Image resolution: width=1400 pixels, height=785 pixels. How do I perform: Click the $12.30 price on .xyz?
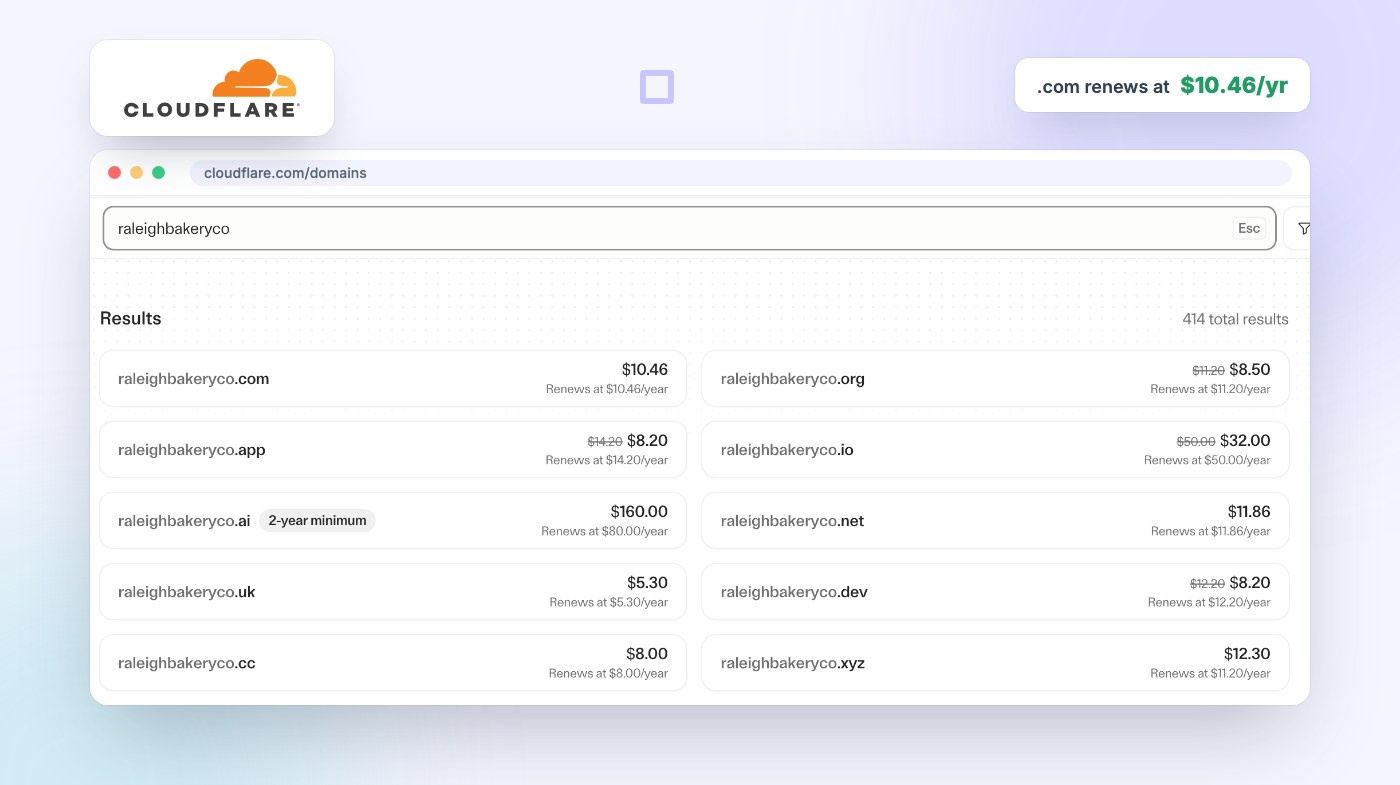(1247, 654)
